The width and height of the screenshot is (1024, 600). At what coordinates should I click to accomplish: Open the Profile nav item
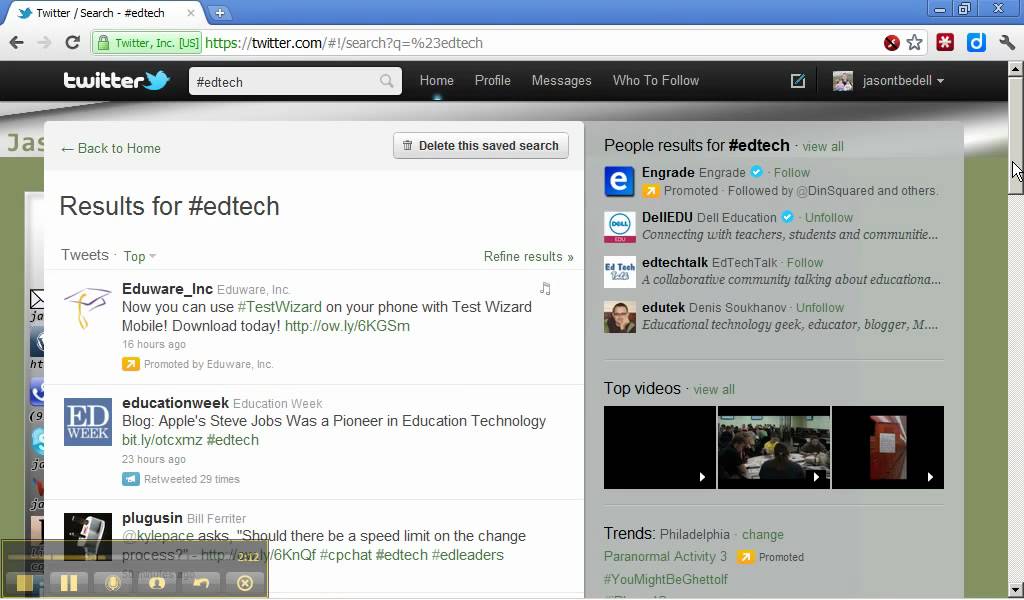(492, 80)
